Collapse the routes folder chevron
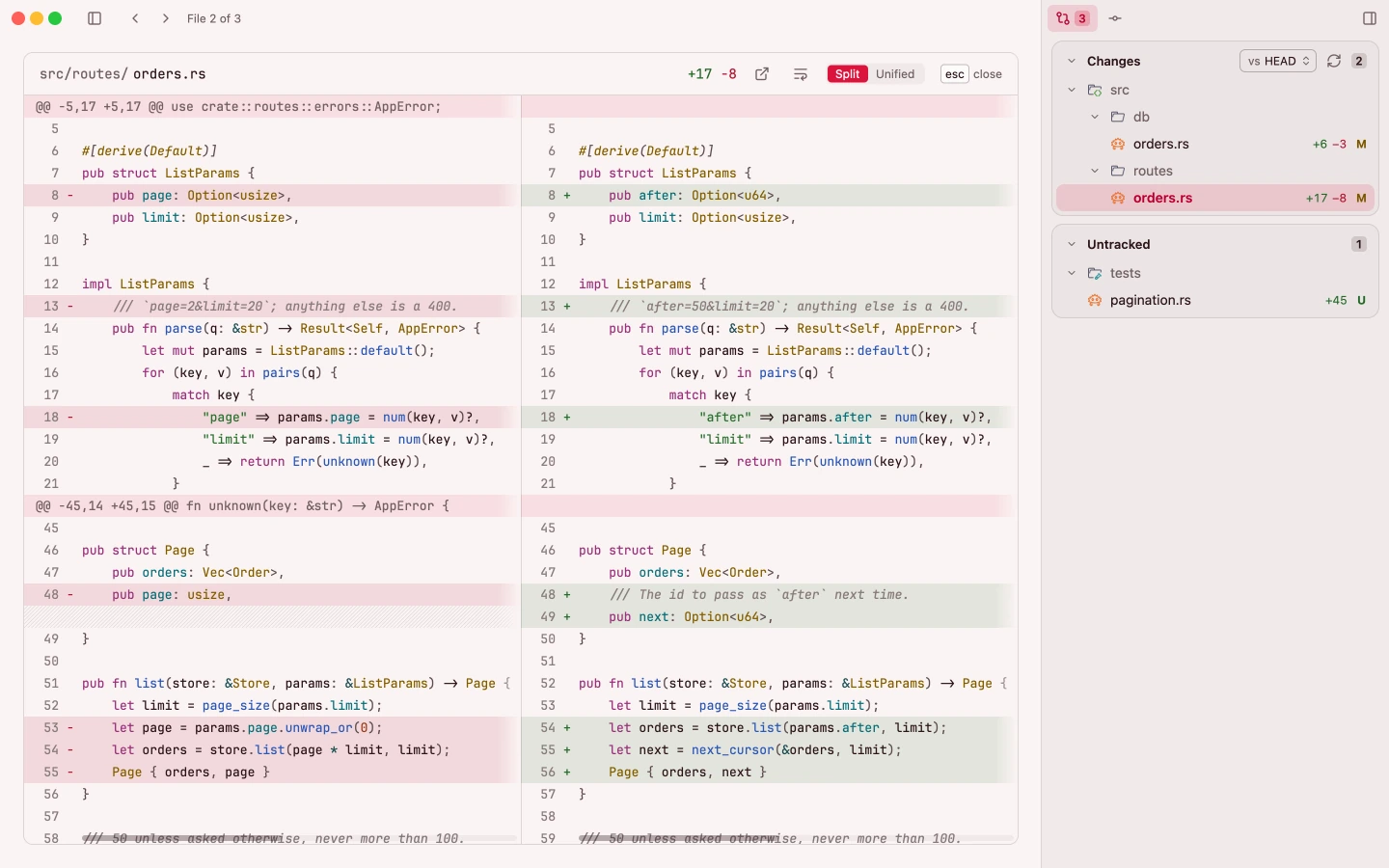The height and width of the screenshot is (868, 1389). click(1095, 171)
